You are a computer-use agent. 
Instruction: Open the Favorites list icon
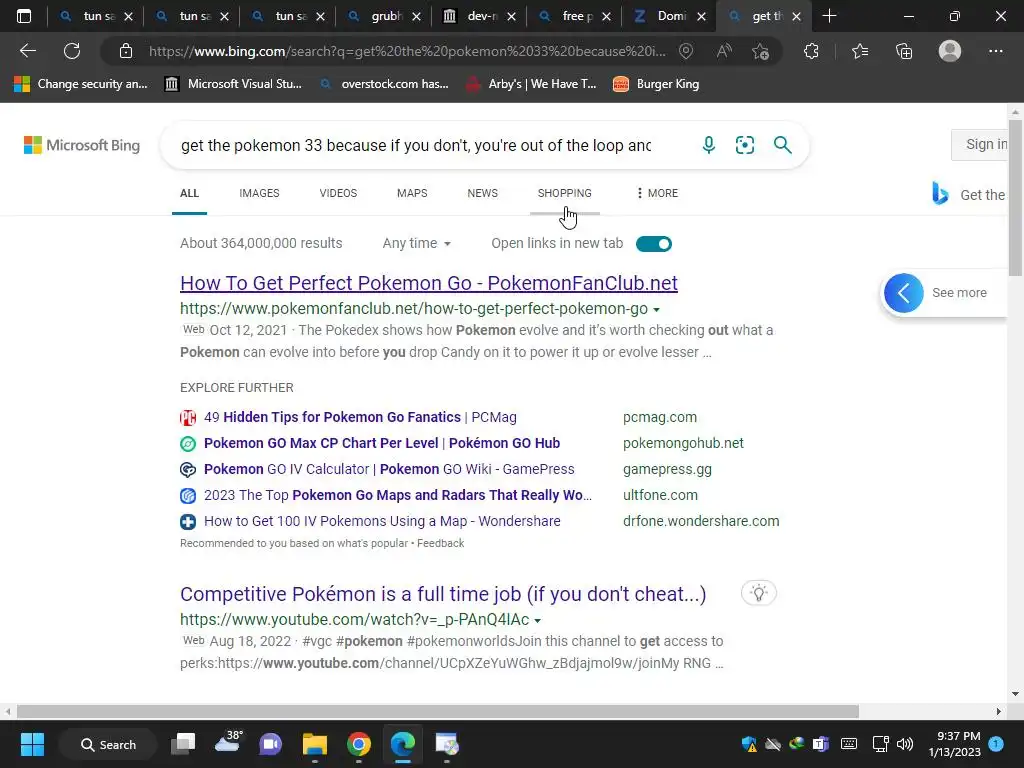tap(859, 51)
